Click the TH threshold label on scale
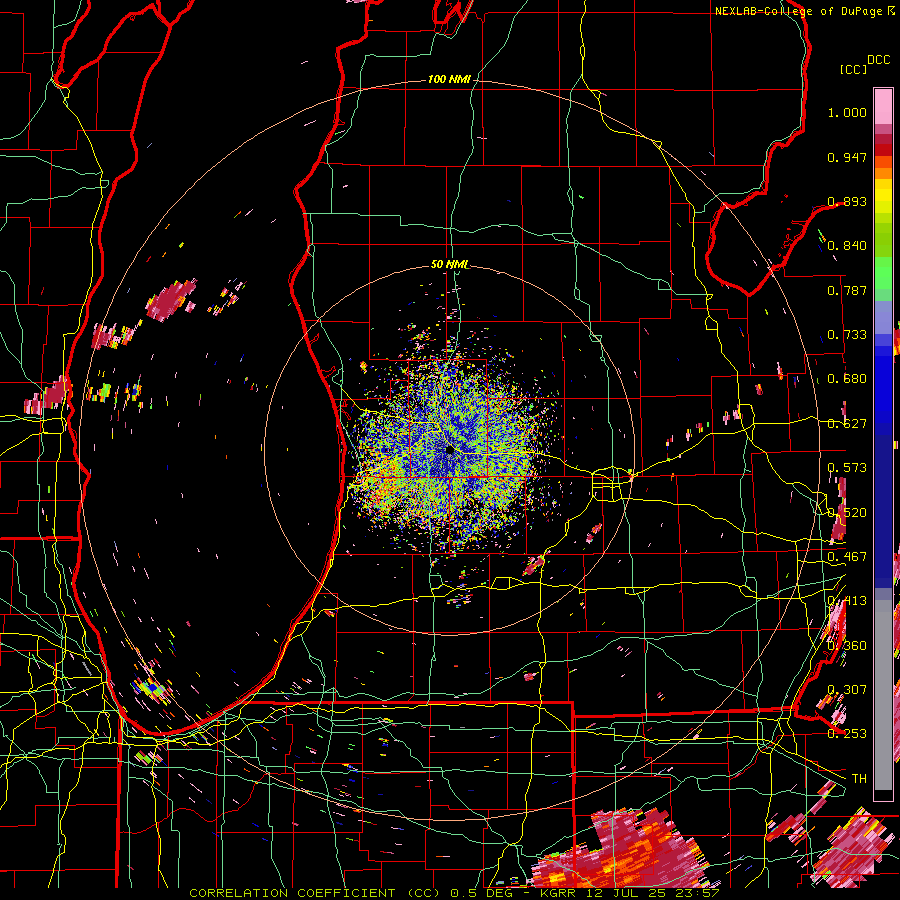 pyautogui.click(x=859, y=779)
